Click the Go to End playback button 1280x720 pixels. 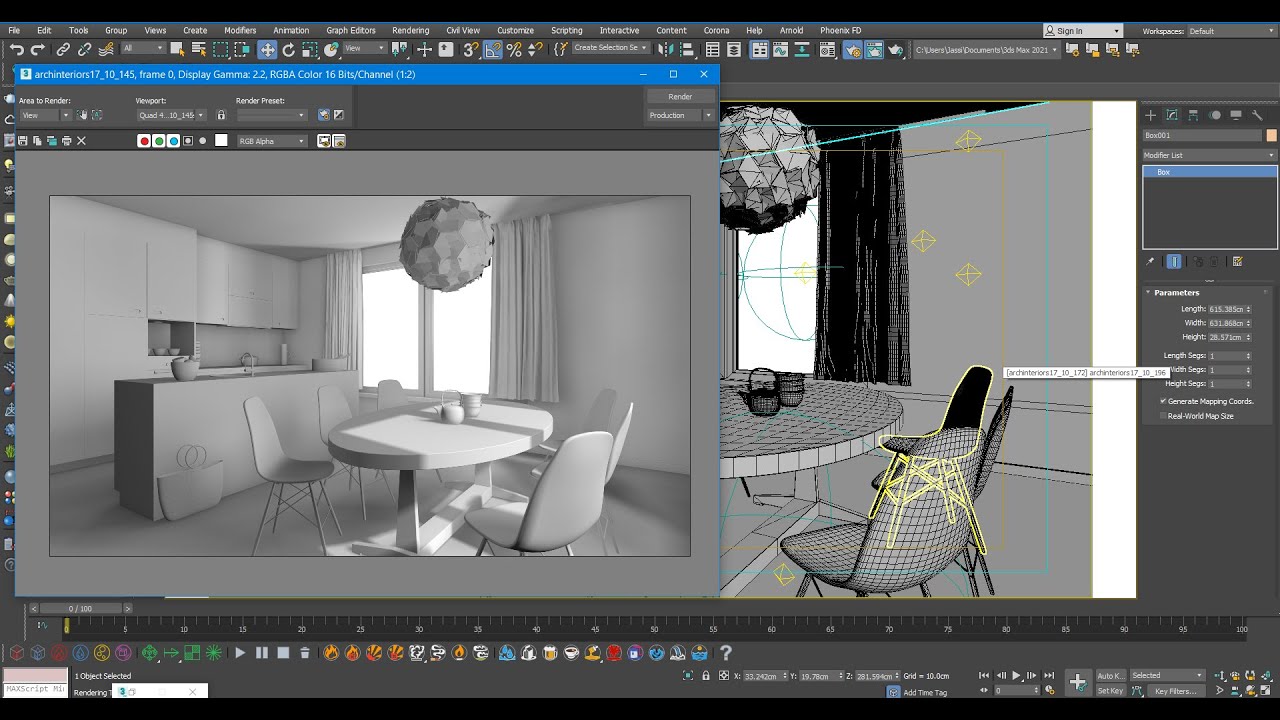point(1048,676)
